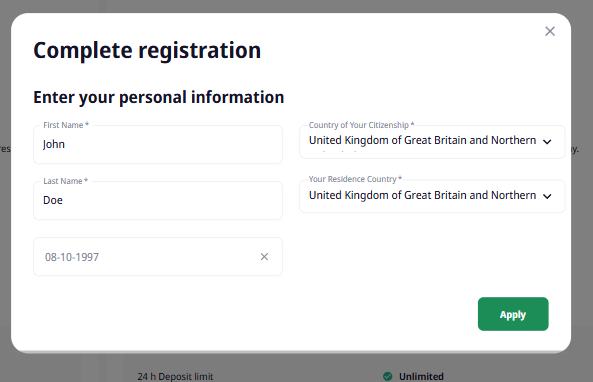Open the citizenship United Kingdom combo box
This screenshot has height=382, width=593.
click(432, 142)
